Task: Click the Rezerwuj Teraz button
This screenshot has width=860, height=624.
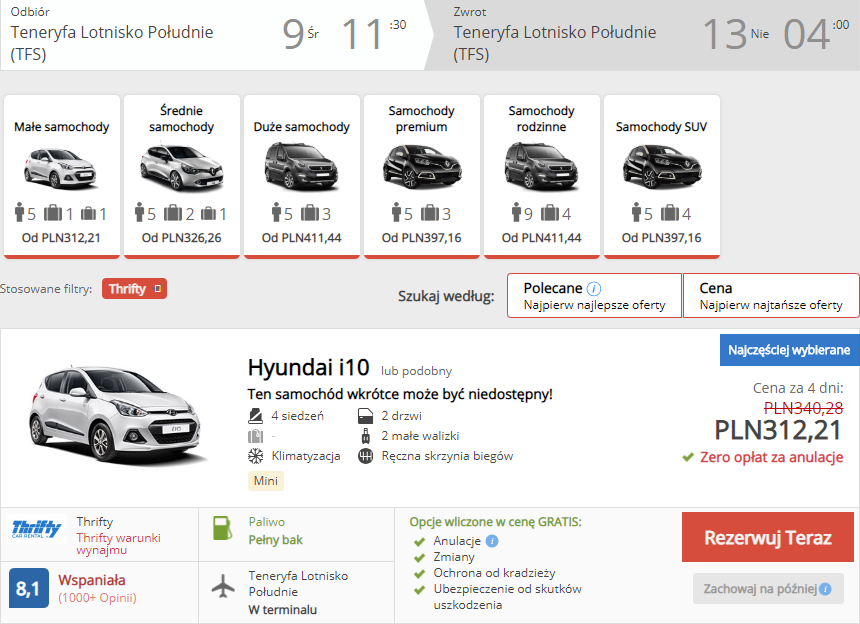Action: (x=768, y=537)
